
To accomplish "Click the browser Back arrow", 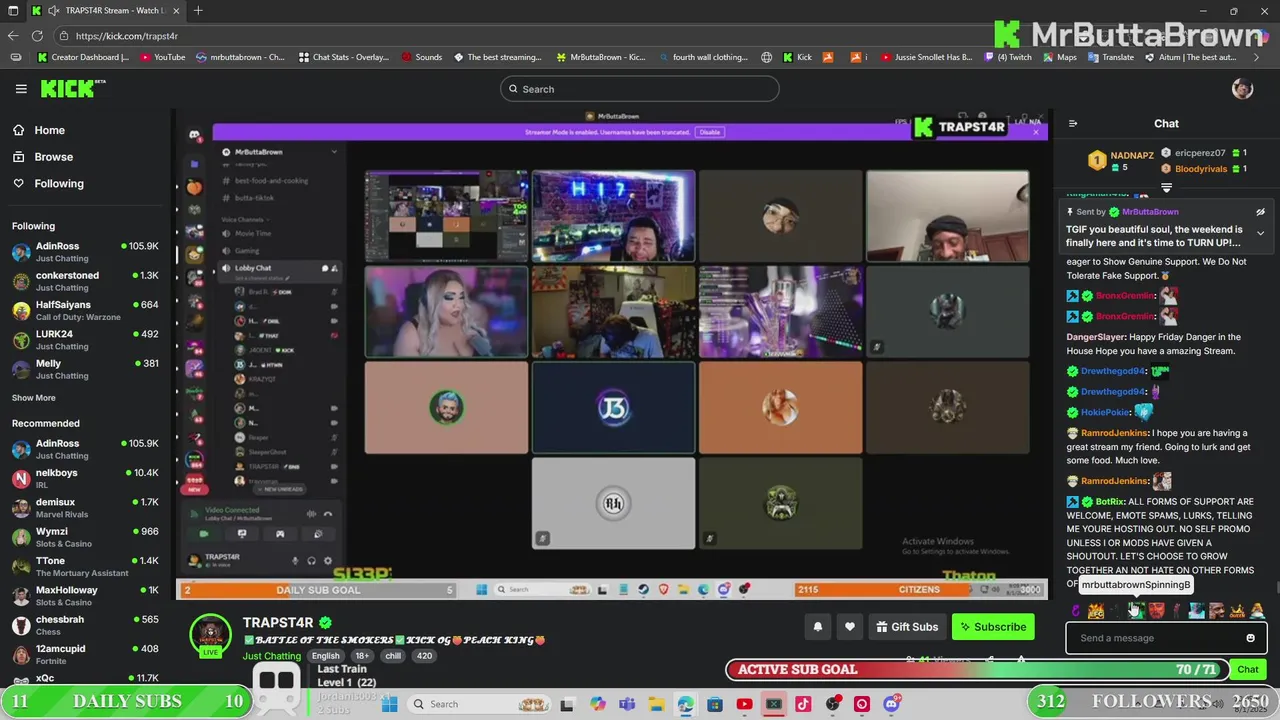I will coord(13,36).
